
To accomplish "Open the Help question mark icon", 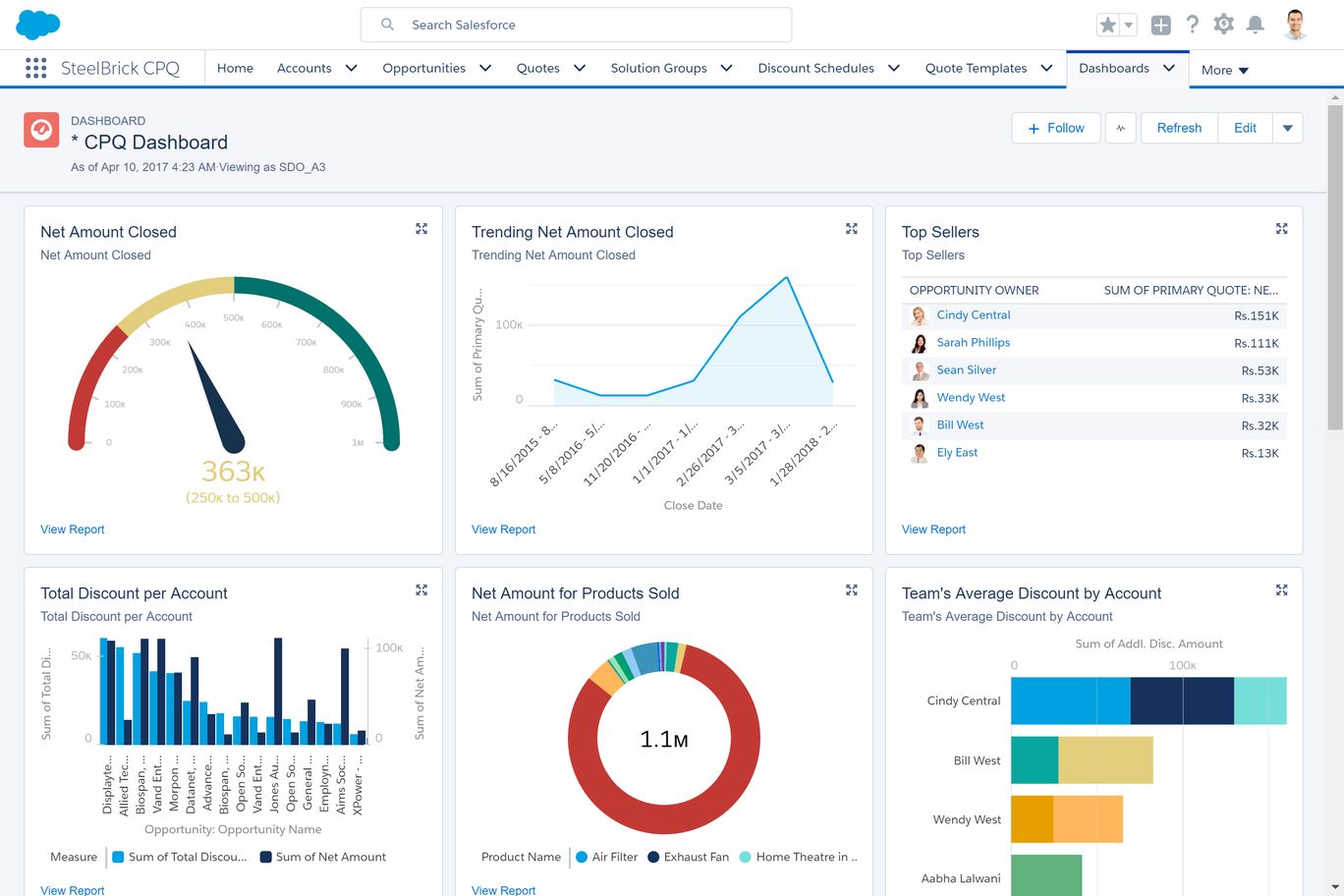I will point(1192,25).
